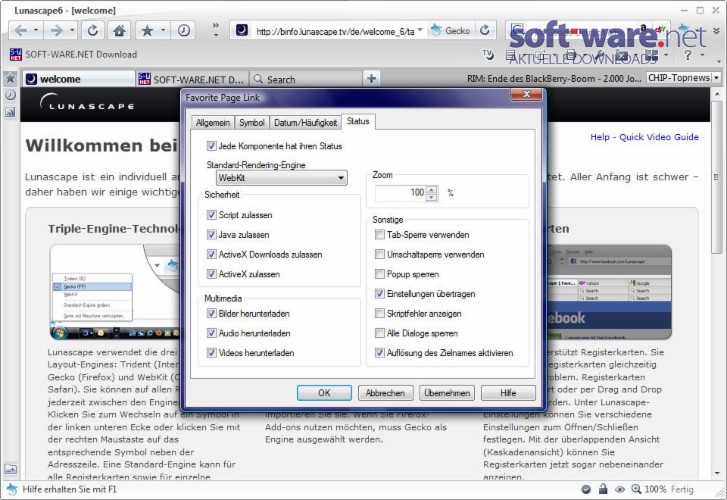727x500 pixels.
Task: Open the favorites star dropdown arrow
Action: (x=163, y=31)
